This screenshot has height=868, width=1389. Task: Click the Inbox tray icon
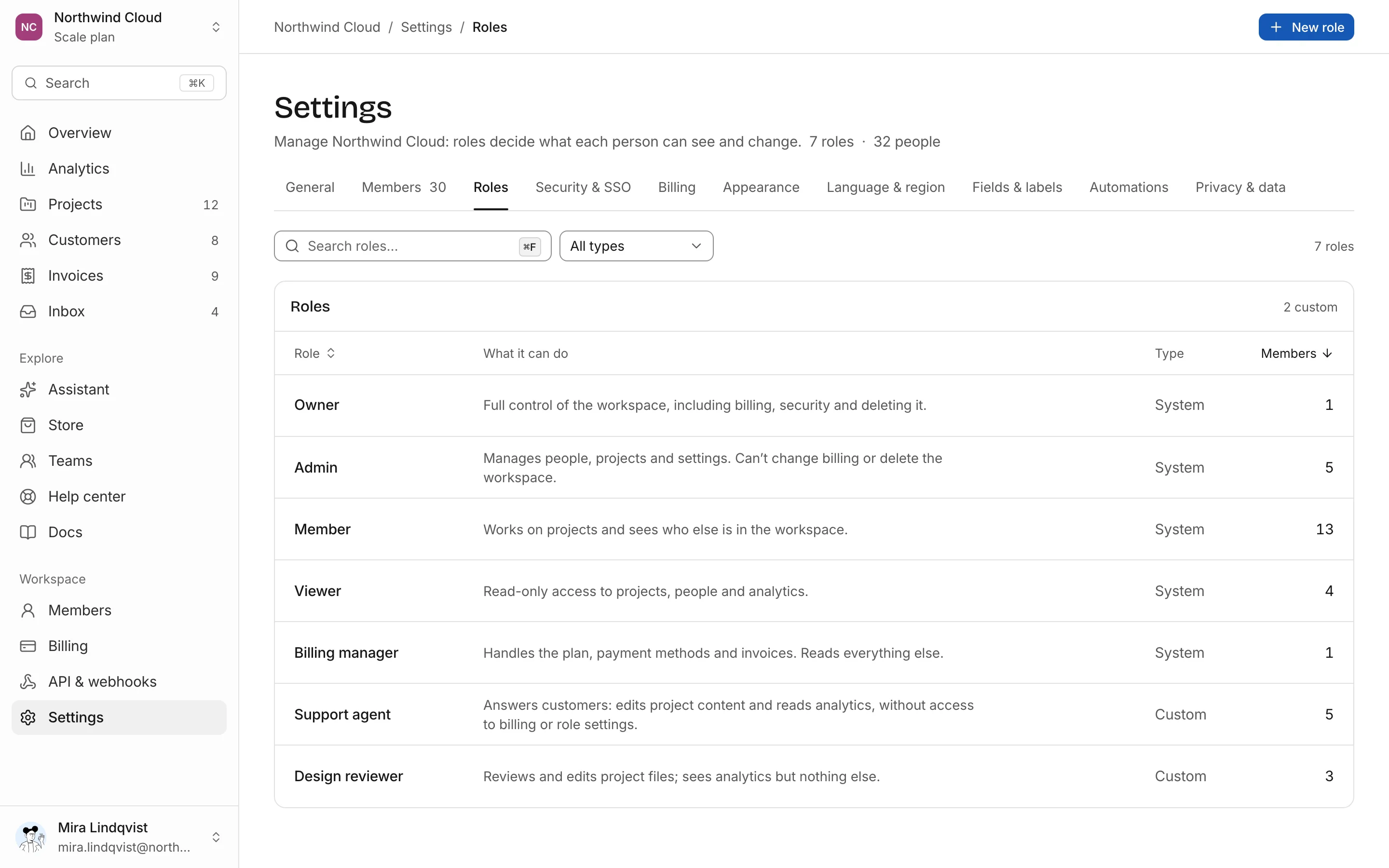27,311
